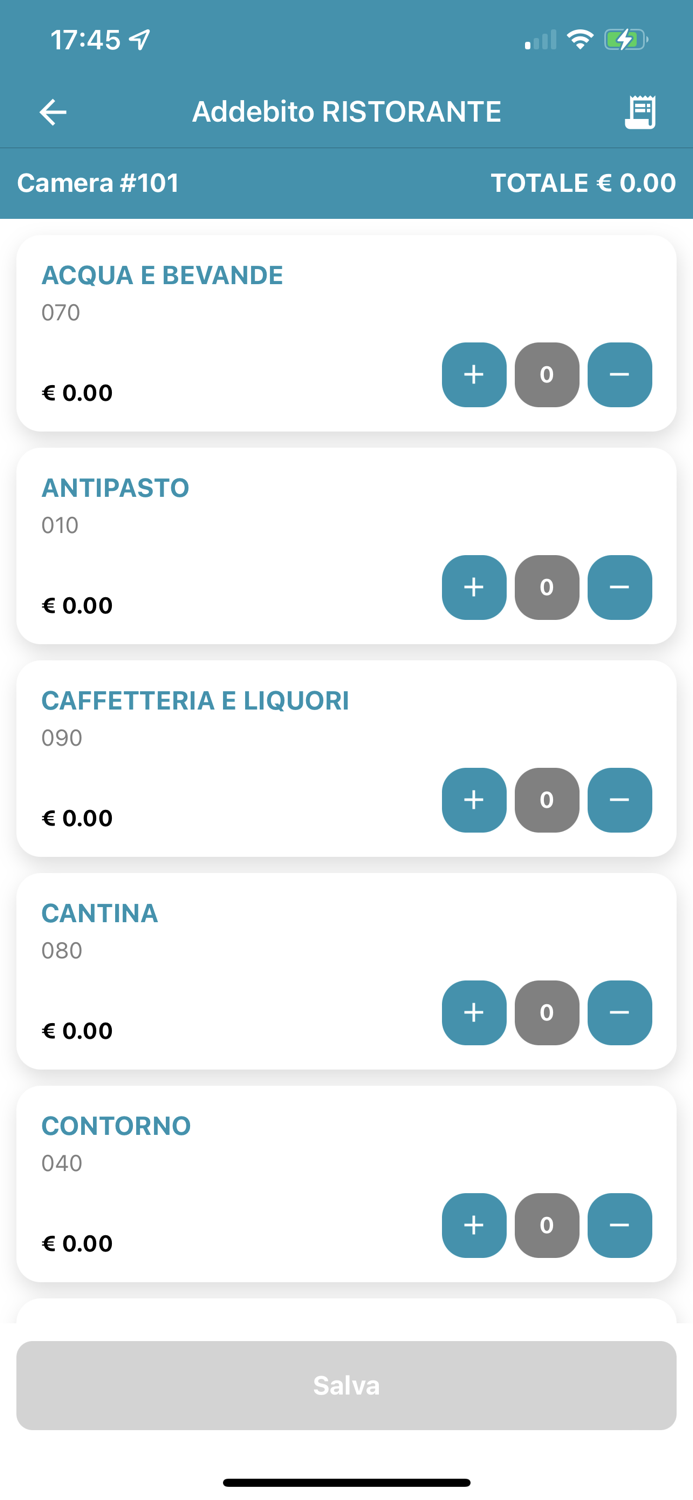Decrement the CANTINA count
Image resolution: width=693 pixels, height=1500 pixels.
[x=619, y=1013]
